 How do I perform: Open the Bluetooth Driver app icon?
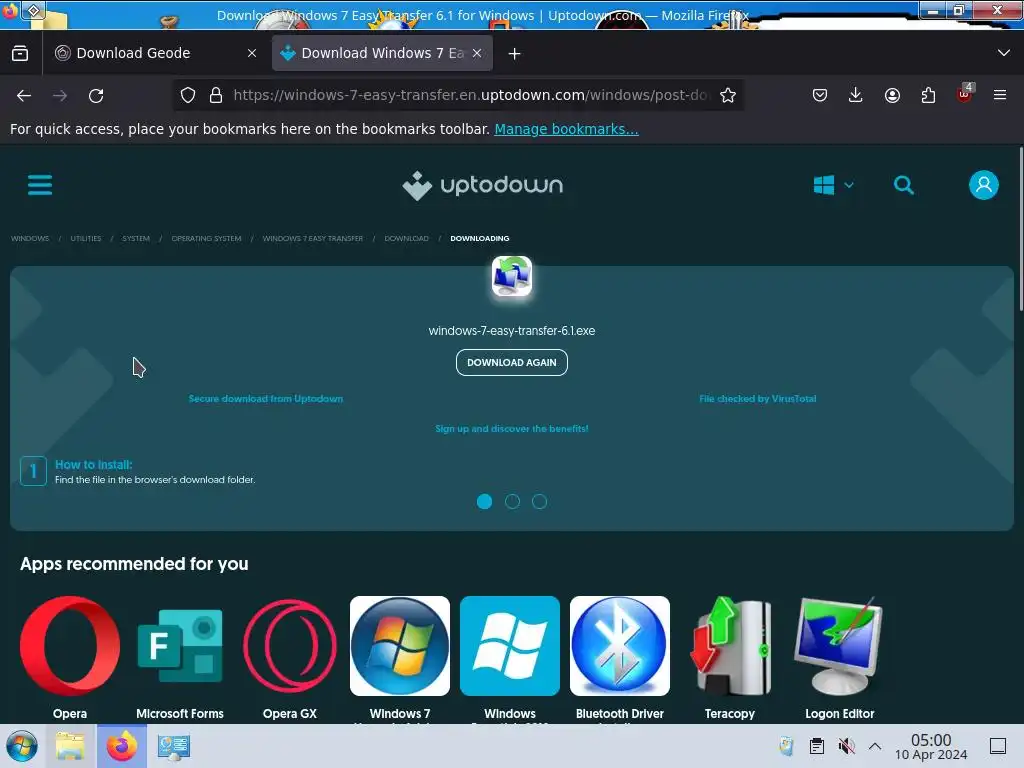coord(620,645)
